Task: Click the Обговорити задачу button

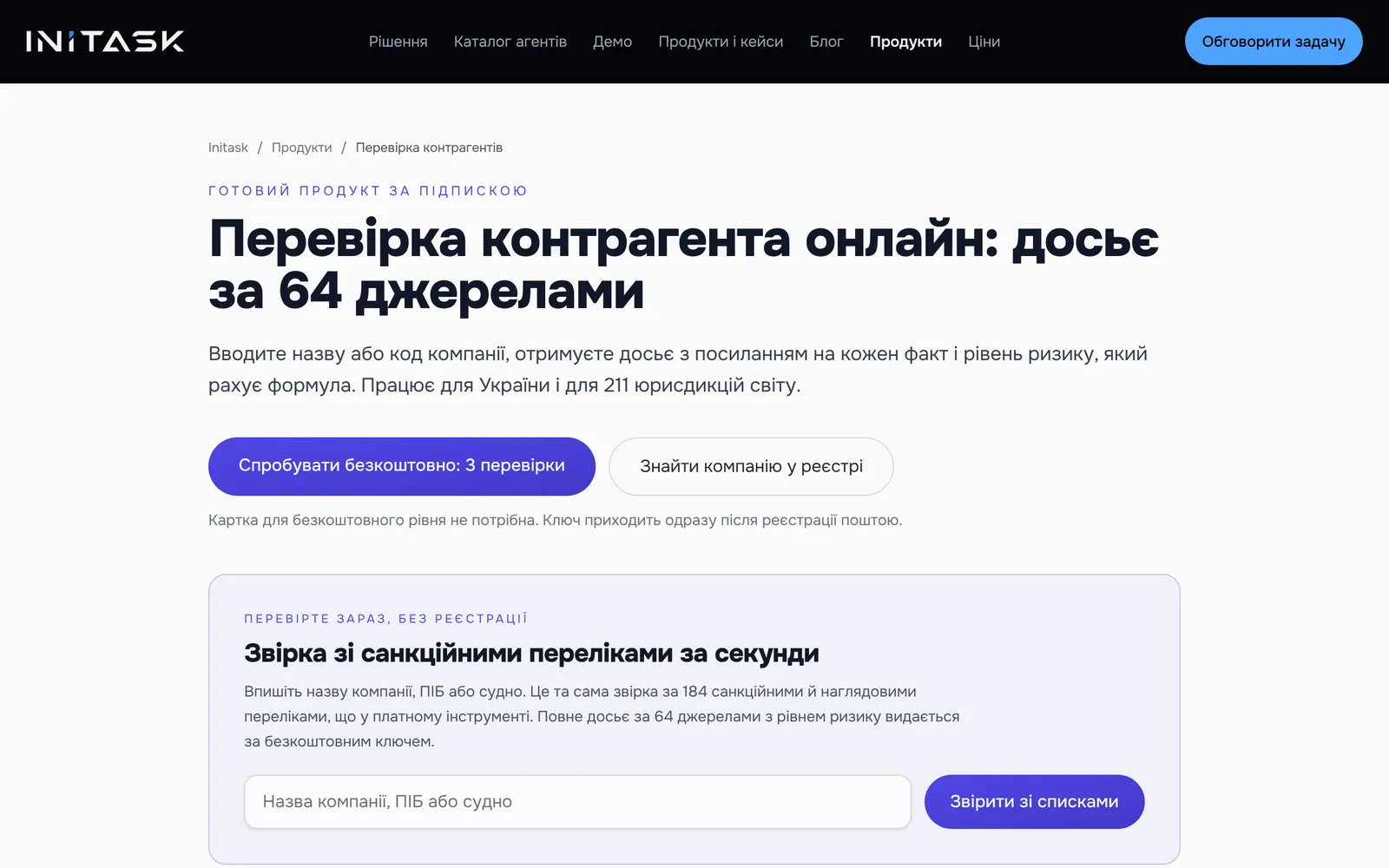Action: pyautogui.click(x=1274, y=41)
